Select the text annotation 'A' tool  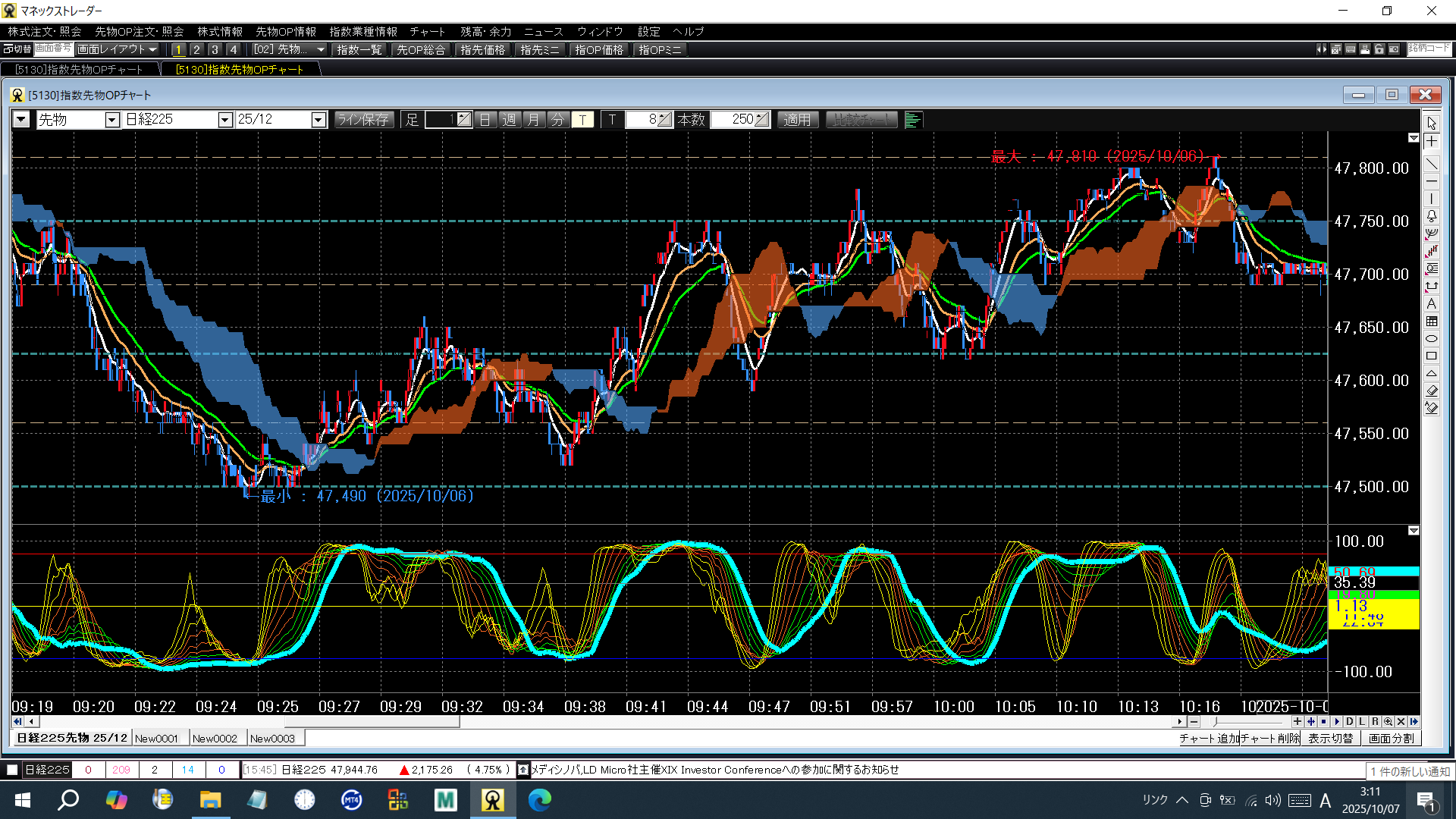[x=1431, y=304]
